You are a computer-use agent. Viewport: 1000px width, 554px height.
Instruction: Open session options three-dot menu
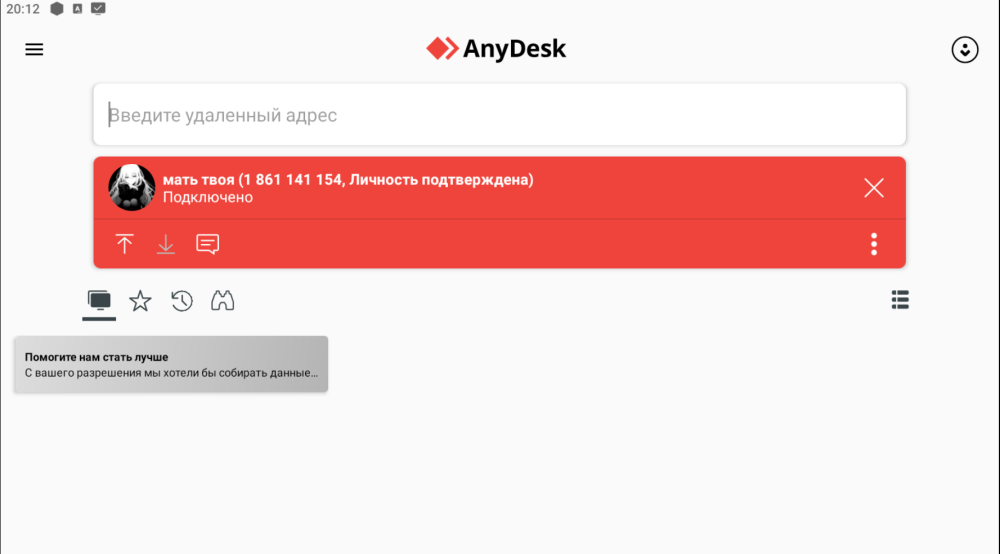[874, 244]
